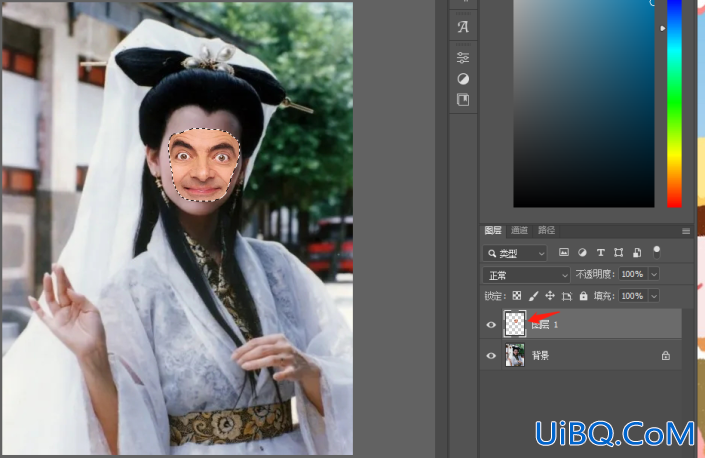705x458 pixels.
Task: Toggle the layer filtering on/off switch
Action: [x=656, y=252]
